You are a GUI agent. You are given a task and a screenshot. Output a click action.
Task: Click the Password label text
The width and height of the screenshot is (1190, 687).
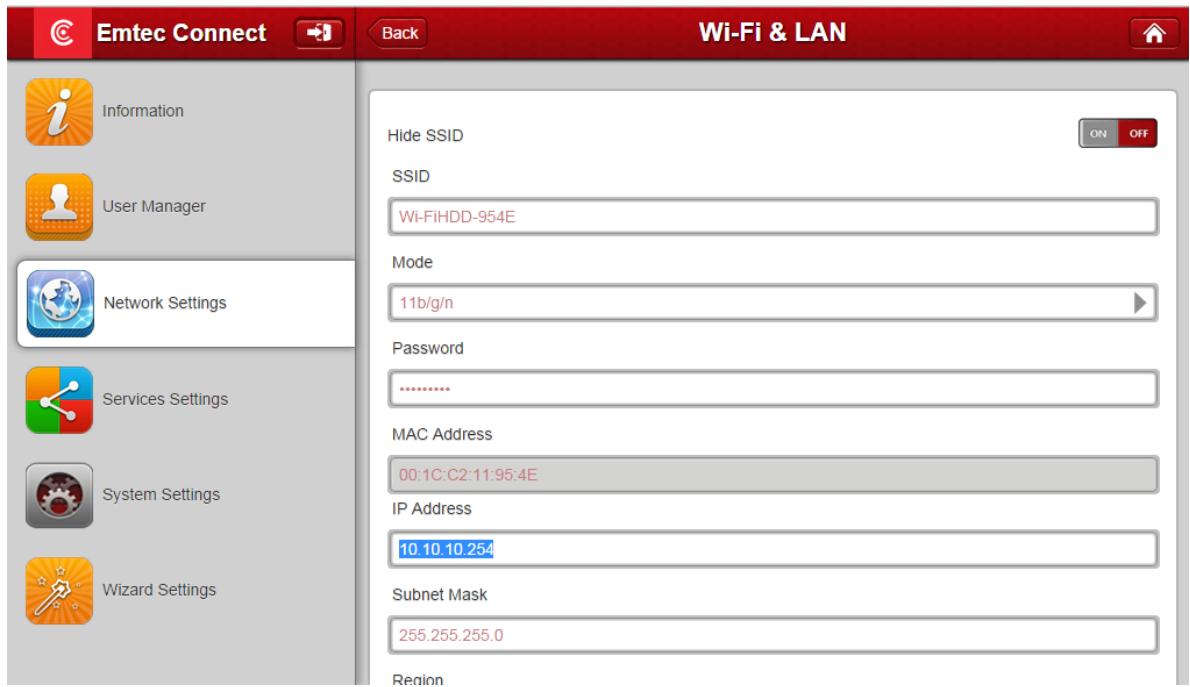(x=427, y=348)
